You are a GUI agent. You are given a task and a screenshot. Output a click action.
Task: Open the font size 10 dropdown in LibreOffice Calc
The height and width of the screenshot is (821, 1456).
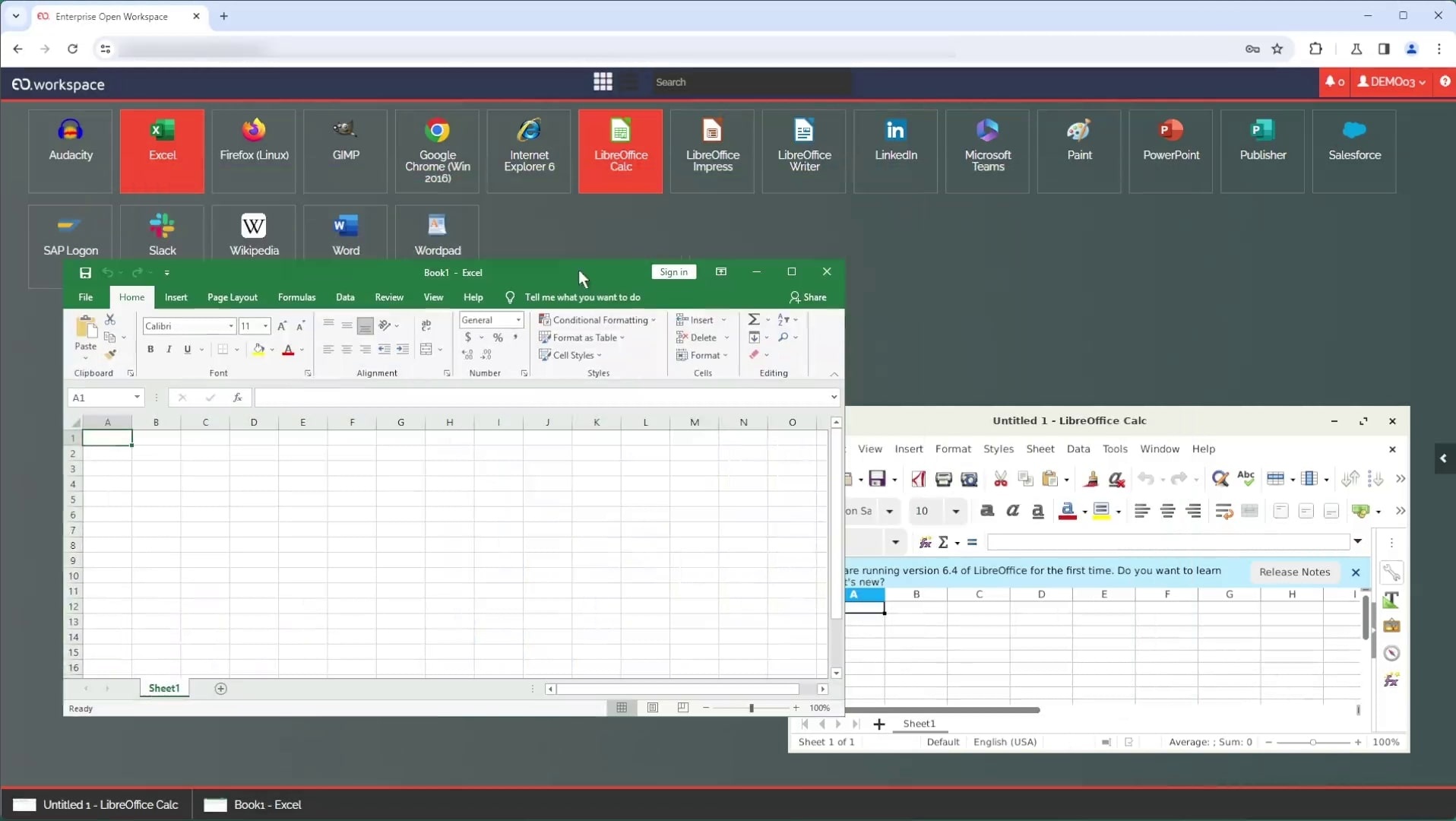tap(955, 511)
